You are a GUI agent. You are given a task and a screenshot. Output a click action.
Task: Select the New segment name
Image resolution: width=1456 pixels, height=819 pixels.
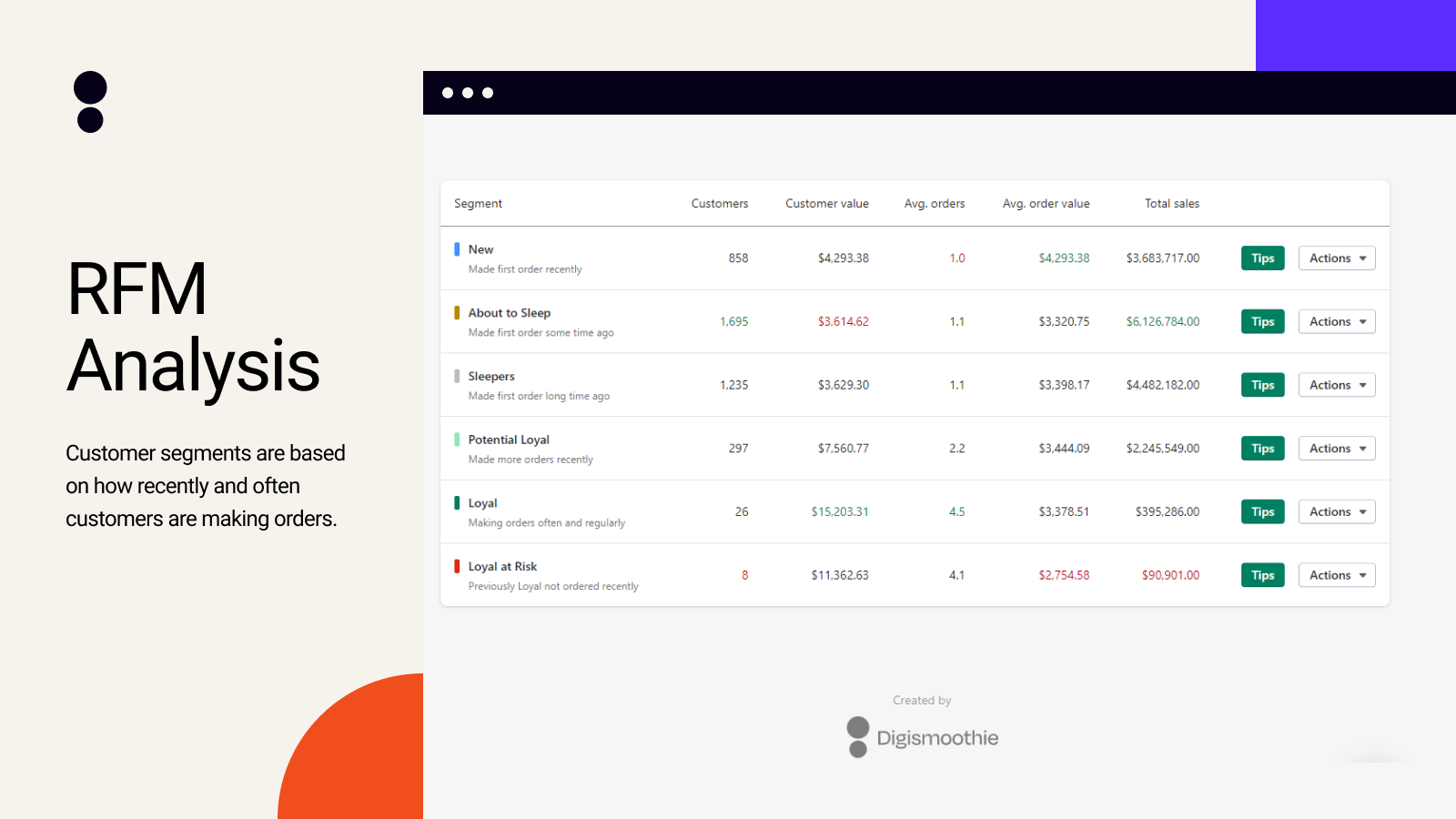click(480, 249)
